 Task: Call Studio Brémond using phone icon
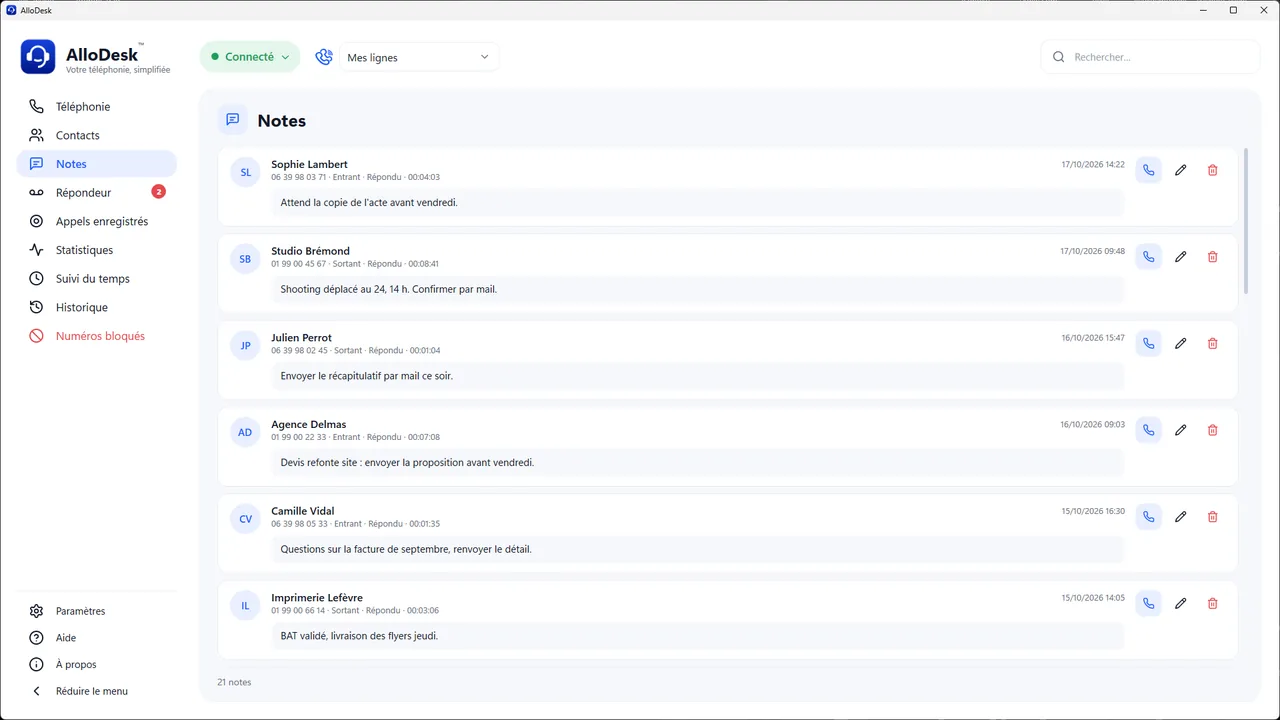coord(1149,257)
